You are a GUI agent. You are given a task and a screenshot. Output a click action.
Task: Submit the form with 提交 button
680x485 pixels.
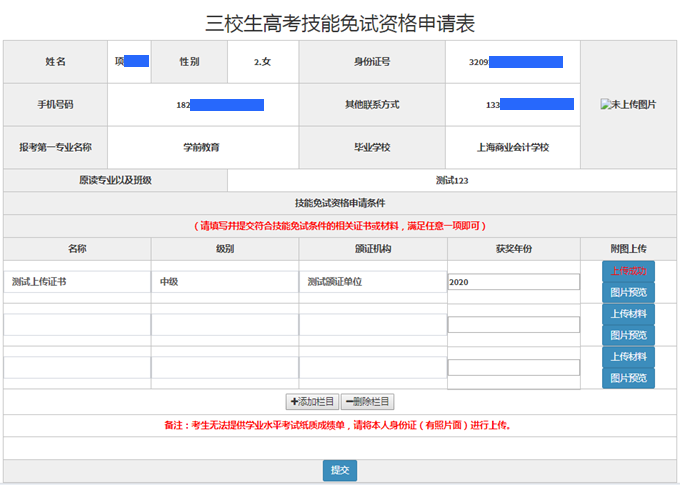(x=339, y=470)
